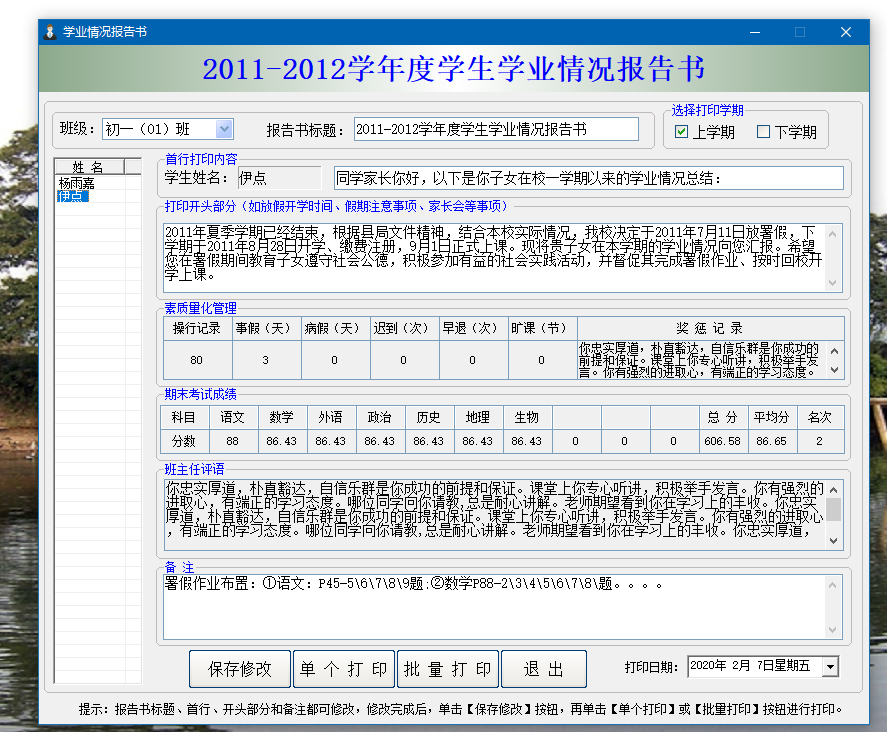Close the 学业情况报告书 window

[x=846, y=32]
